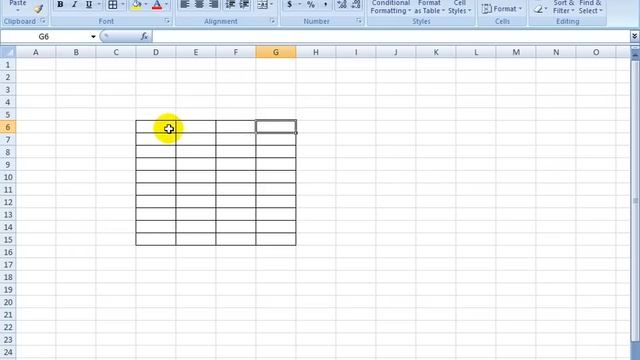The image size is (640, 360).
Task: Apply yellow Fill Color bucket
Action: click(136, 4)
